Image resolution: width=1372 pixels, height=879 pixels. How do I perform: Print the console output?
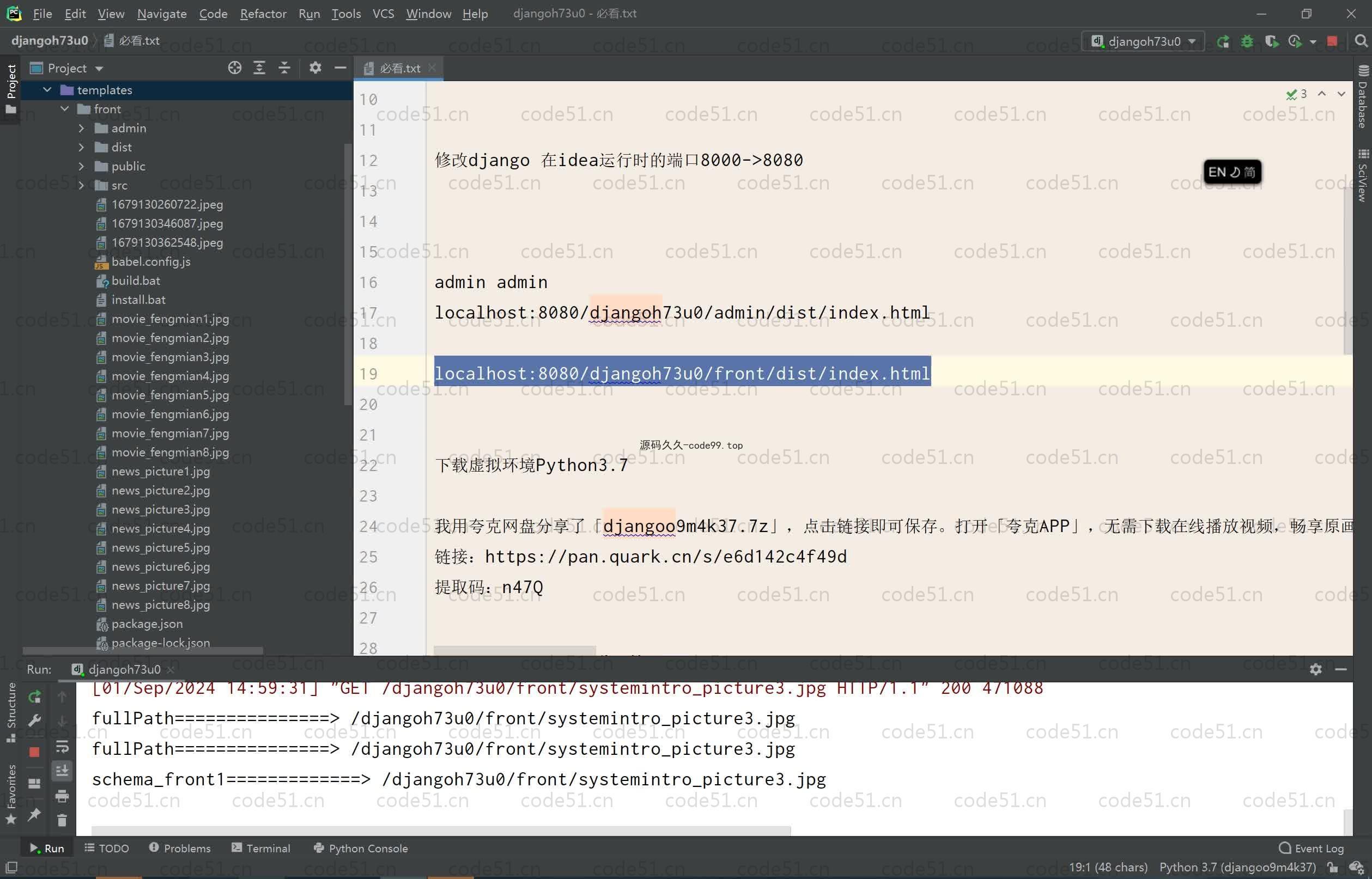click(x=62, y=796)
